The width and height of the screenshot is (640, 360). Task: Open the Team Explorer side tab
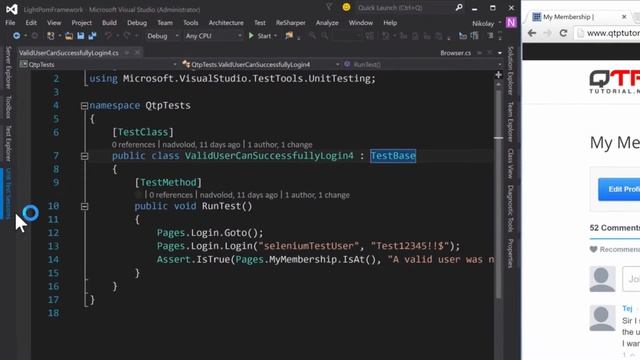click(x=510, y=122)
